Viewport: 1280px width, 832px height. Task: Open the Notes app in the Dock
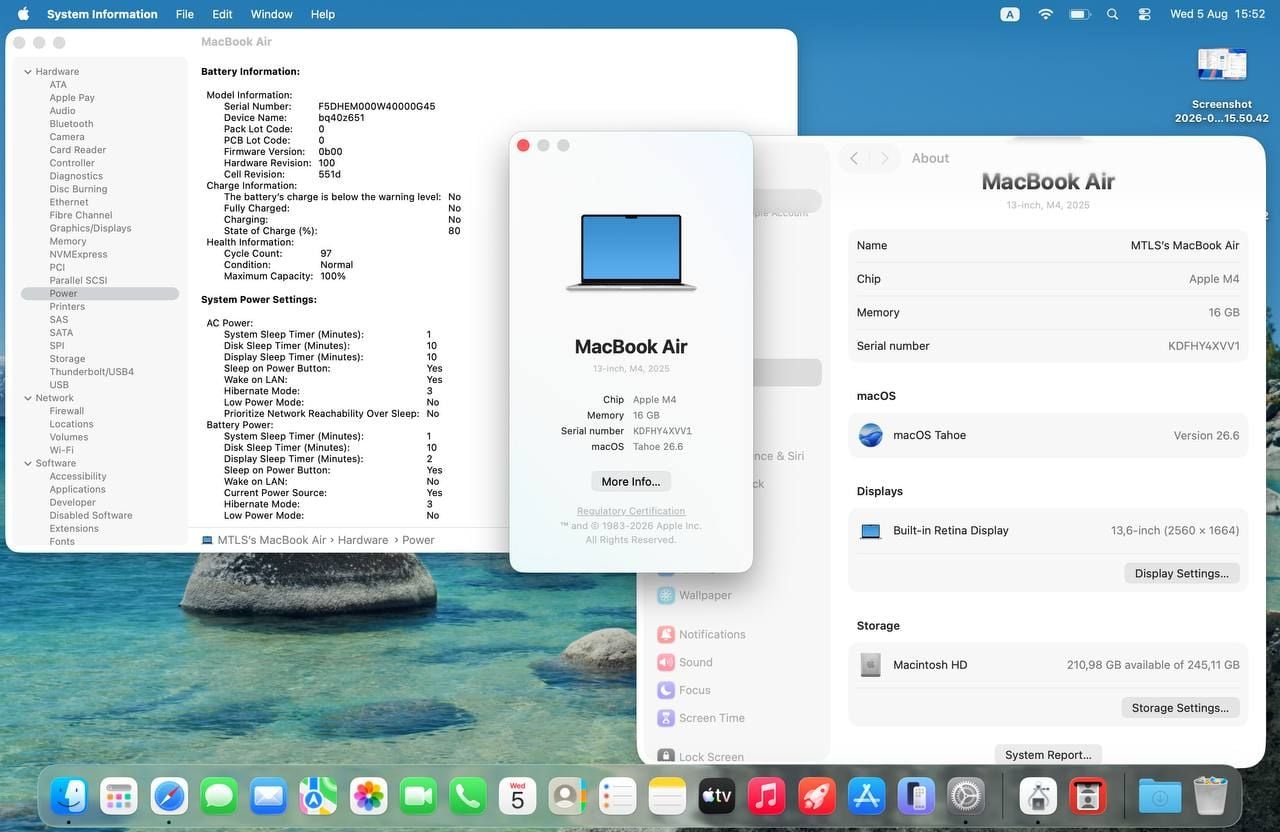click(x=667, y=796)
